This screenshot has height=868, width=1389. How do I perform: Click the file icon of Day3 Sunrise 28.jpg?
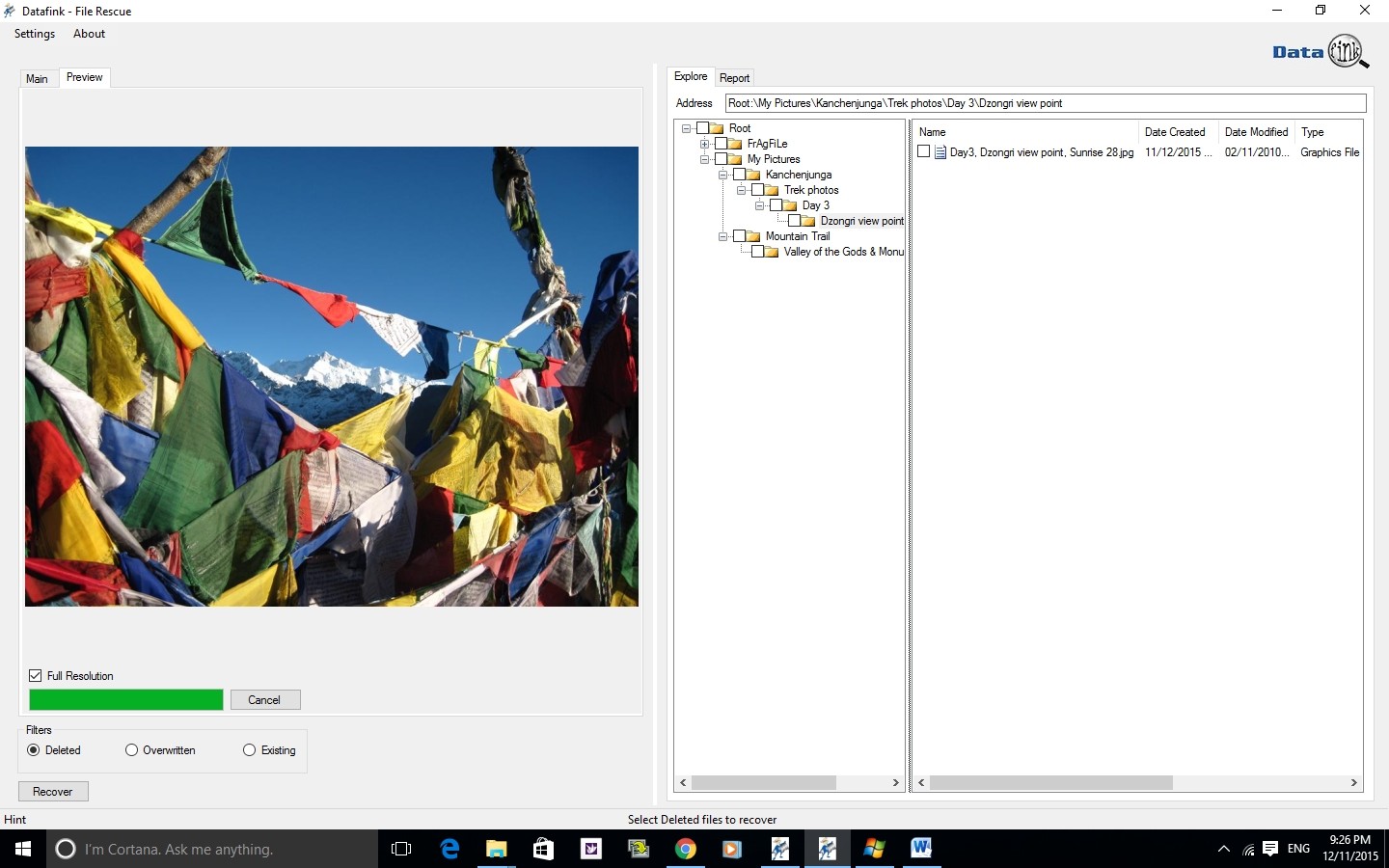[x=940, y=152]
